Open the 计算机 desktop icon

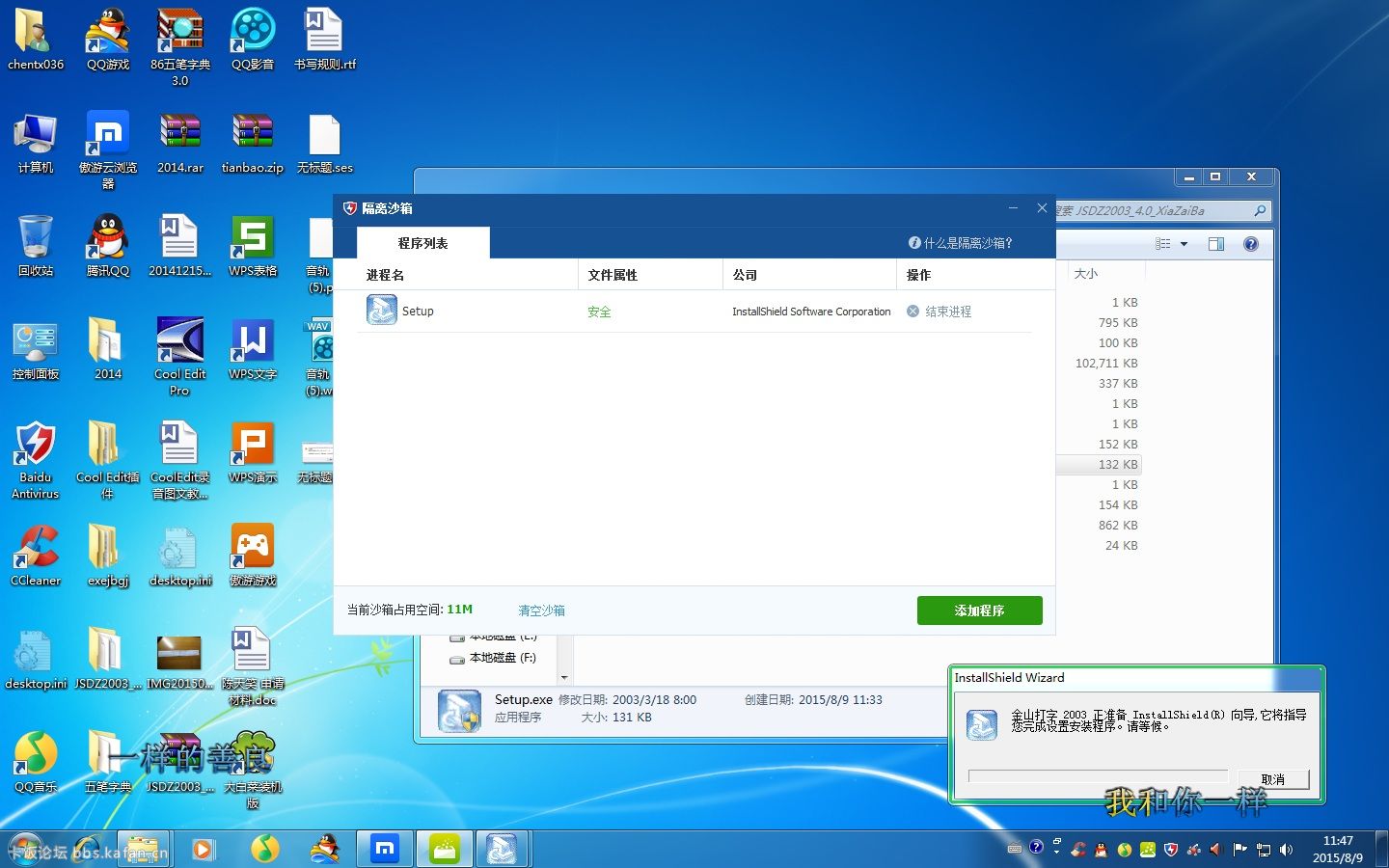point(35,134)
